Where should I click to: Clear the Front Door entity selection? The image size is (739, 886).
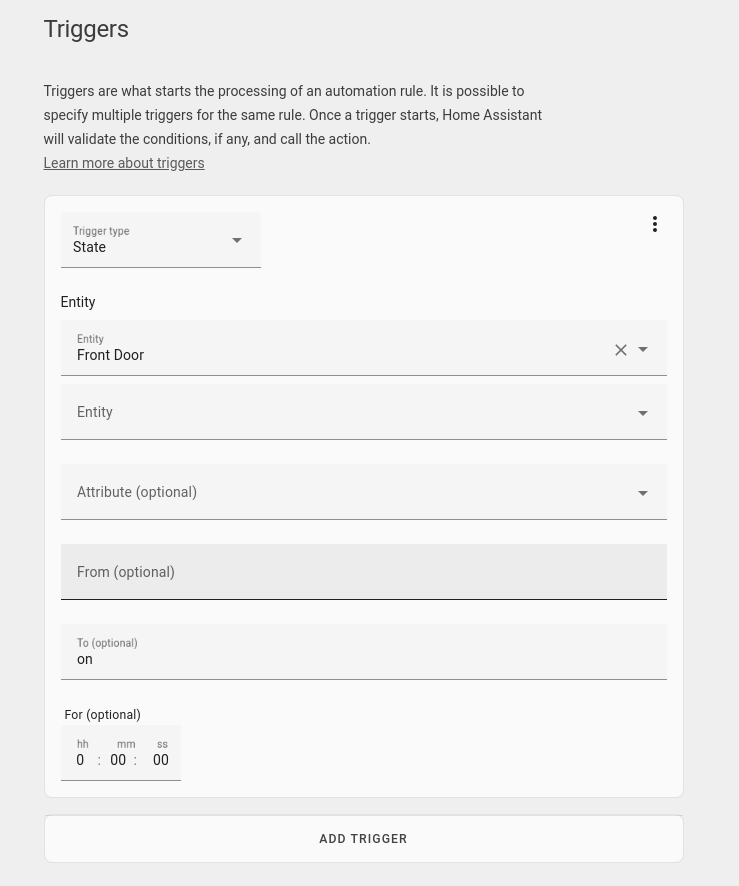click(x=620, y=350)
